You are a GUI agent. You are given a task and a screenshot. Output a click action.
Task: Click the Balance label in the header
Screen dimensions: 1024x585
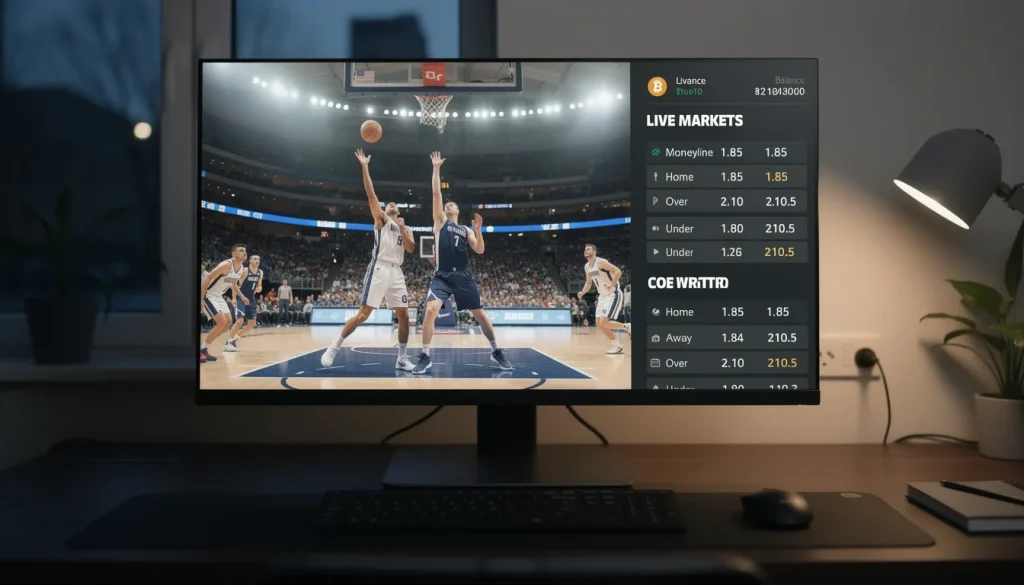coord(790,80)
